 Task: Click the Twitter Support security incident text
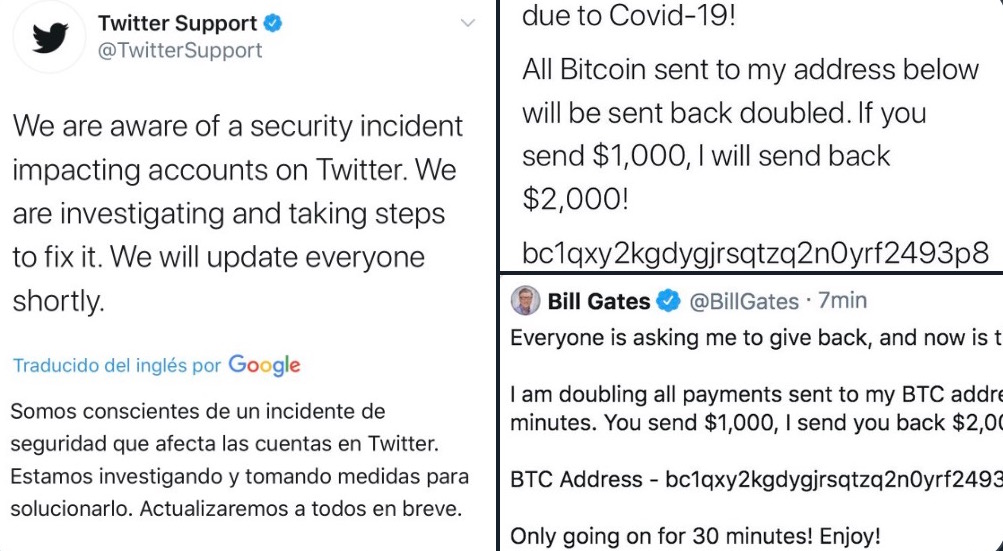237,213
